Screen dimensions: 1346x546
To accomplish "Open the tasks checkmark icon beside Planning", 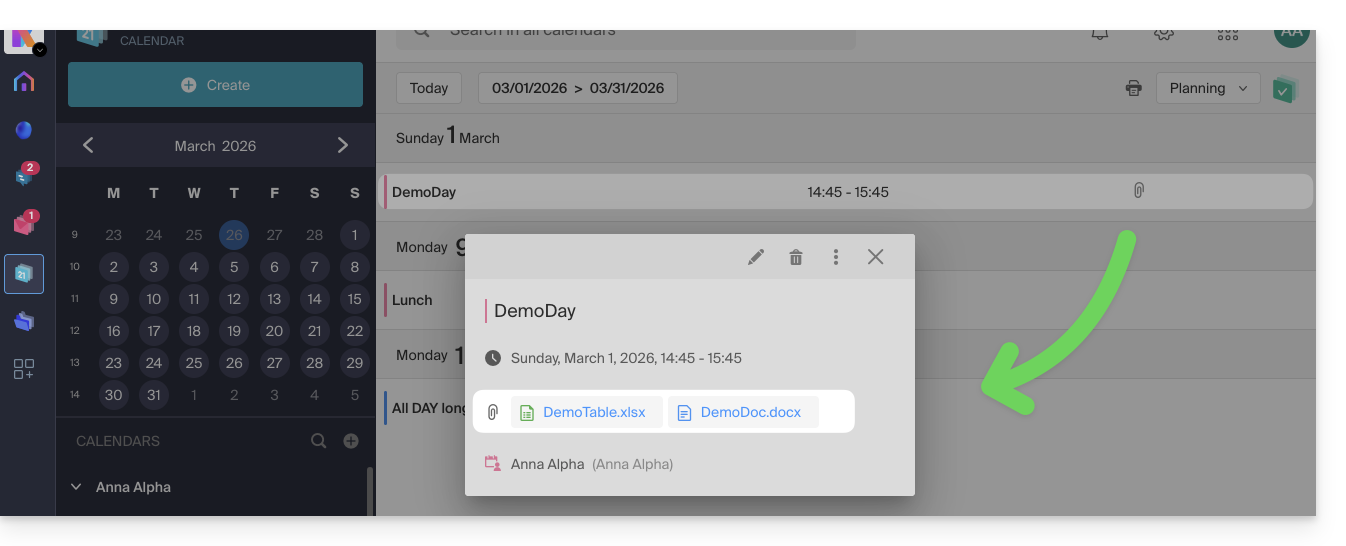I will (1285, 89).
